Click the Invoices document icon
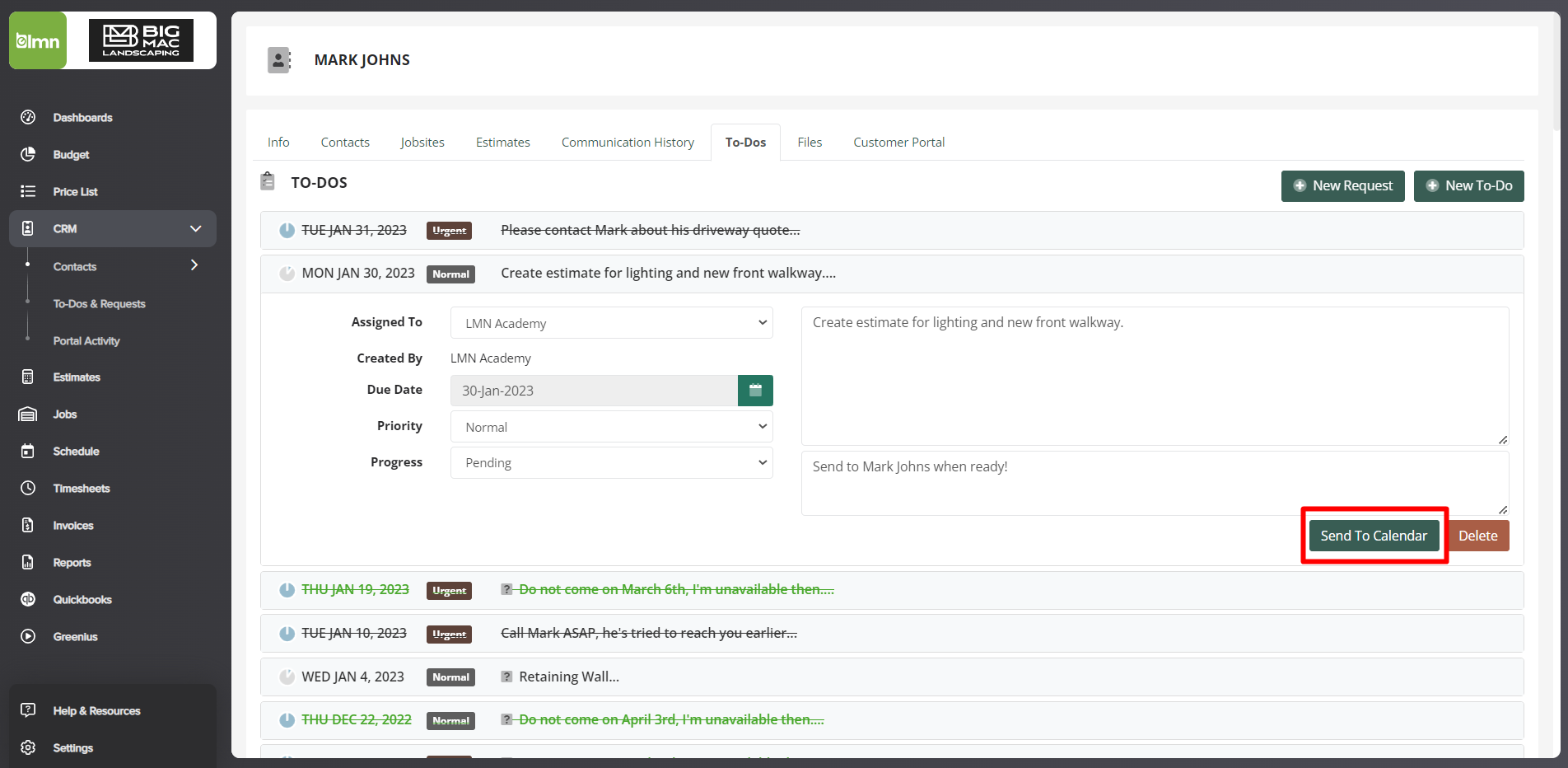1568x768 pixels. 28,525
